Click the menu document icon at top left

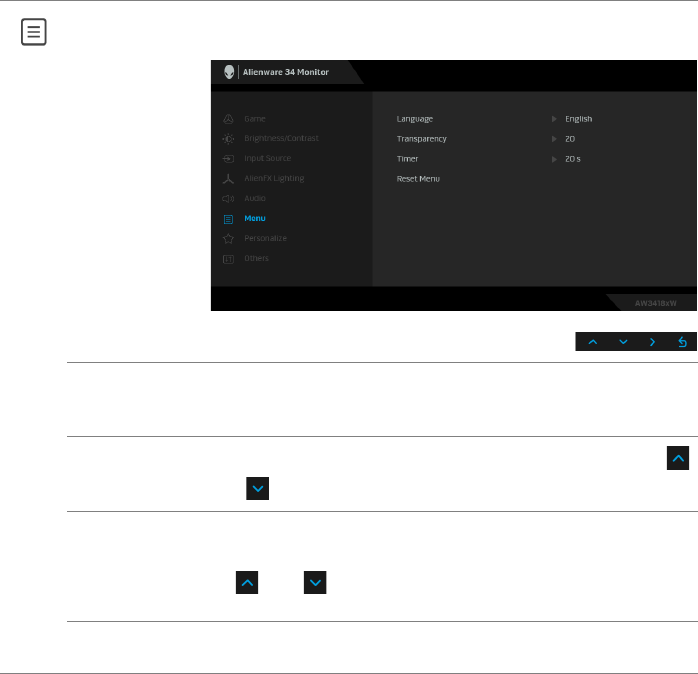point(34,32)
